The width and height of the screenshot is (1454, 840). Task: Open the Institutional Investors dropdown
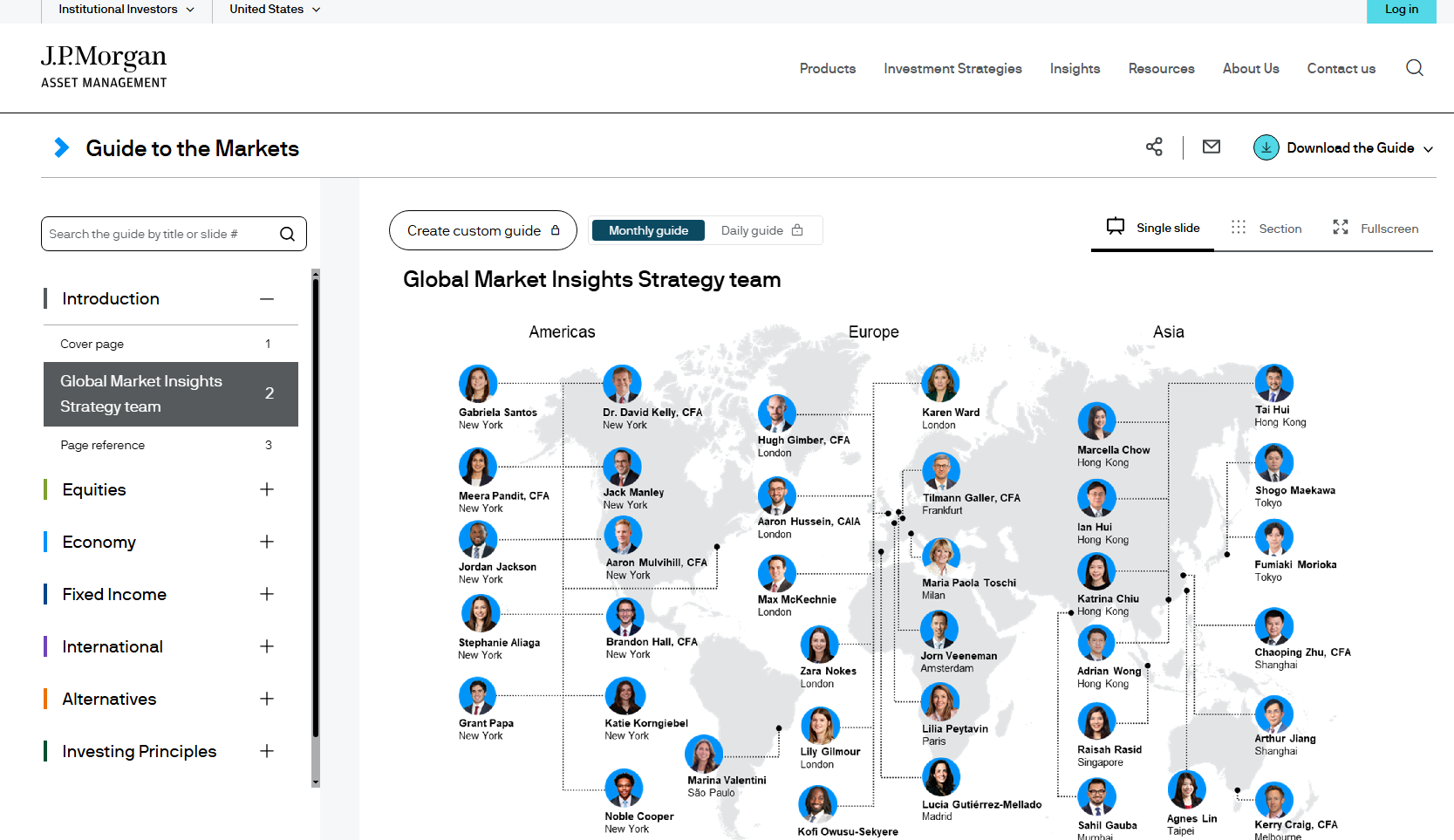coord(126,10)
